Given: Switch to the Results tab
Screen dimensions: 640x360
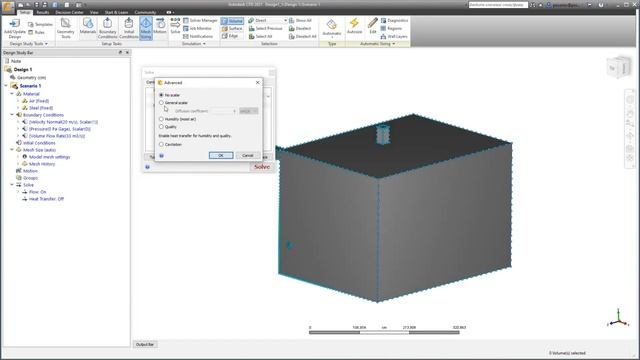Looking at the screenshot, I should point(43,12).
